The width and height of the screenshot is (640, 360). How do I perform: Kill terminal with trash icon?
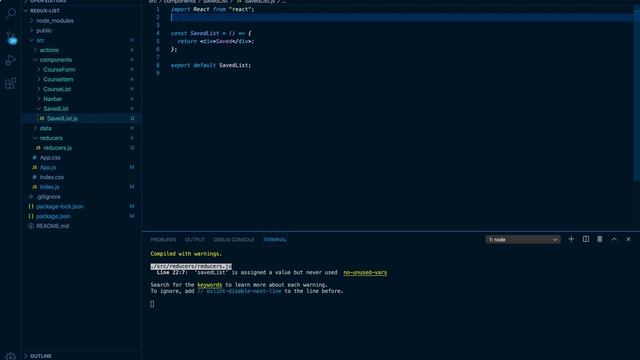[x=600, y=239]
